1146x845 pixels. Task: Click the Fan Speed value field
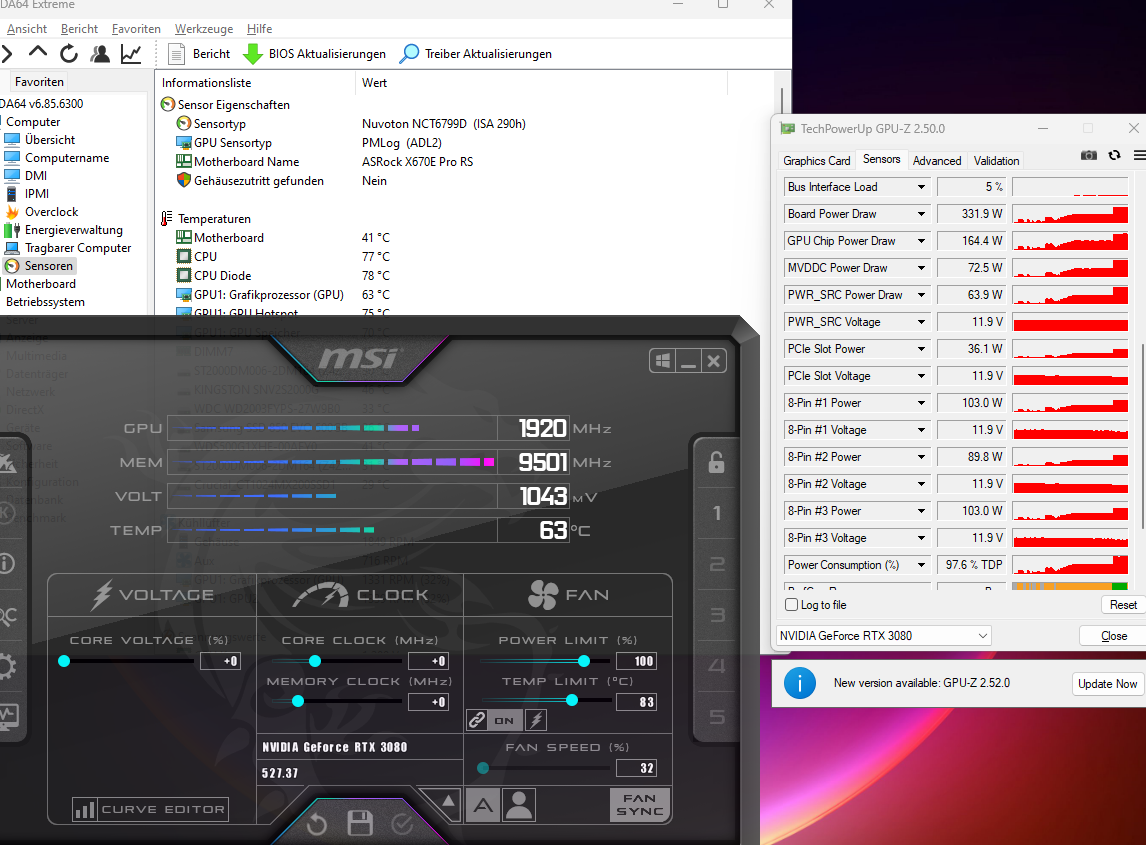[x=636, y=768]
